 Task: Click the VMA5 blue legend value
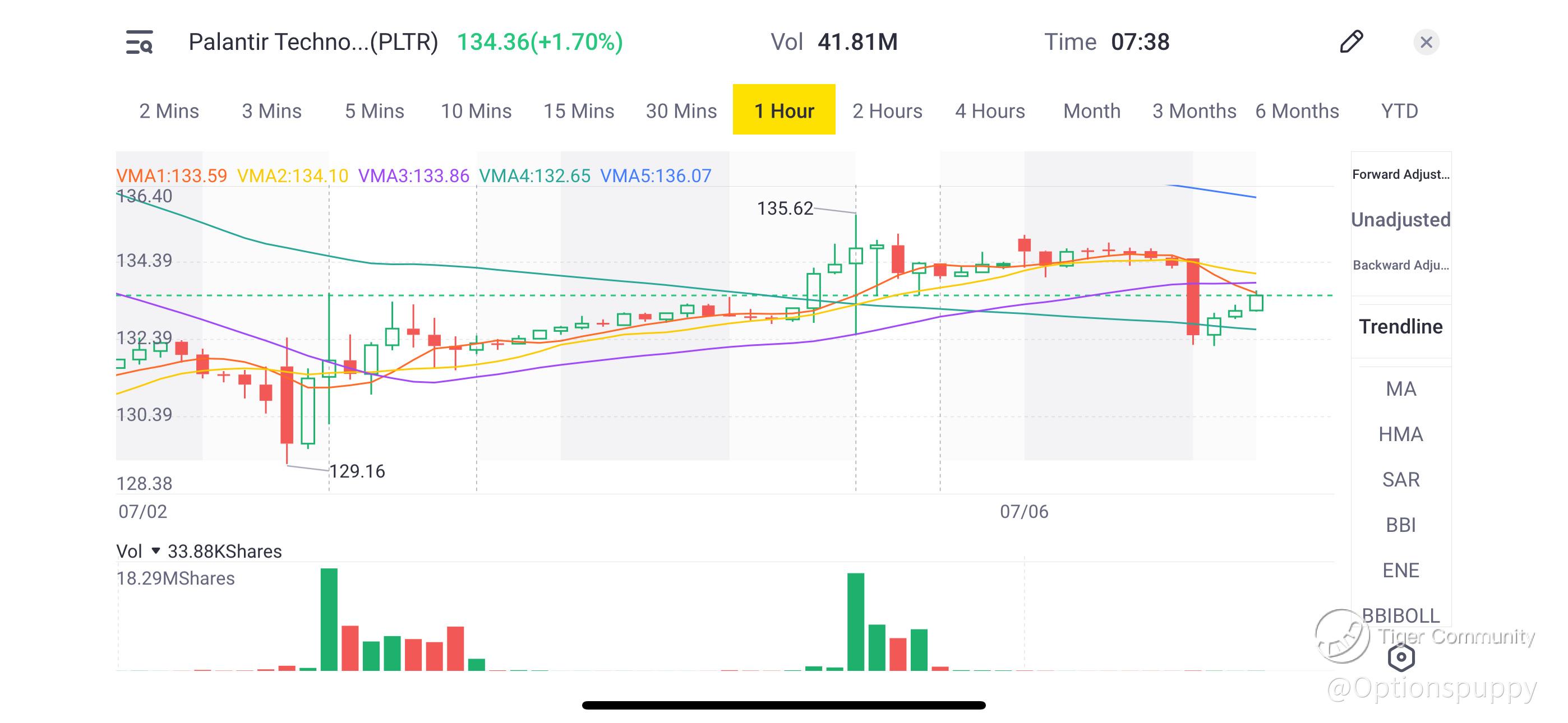(x=656, y=176)
